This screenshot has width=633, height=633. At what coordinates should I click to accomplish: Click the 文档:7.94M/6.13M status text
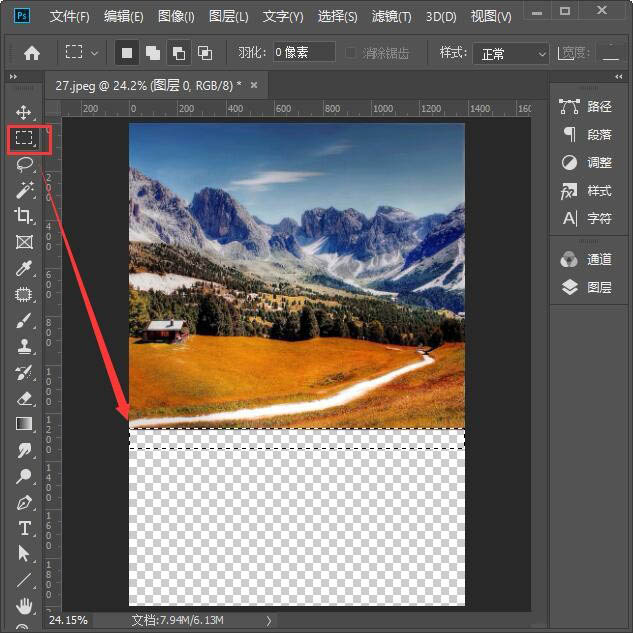tap(178, 620)
